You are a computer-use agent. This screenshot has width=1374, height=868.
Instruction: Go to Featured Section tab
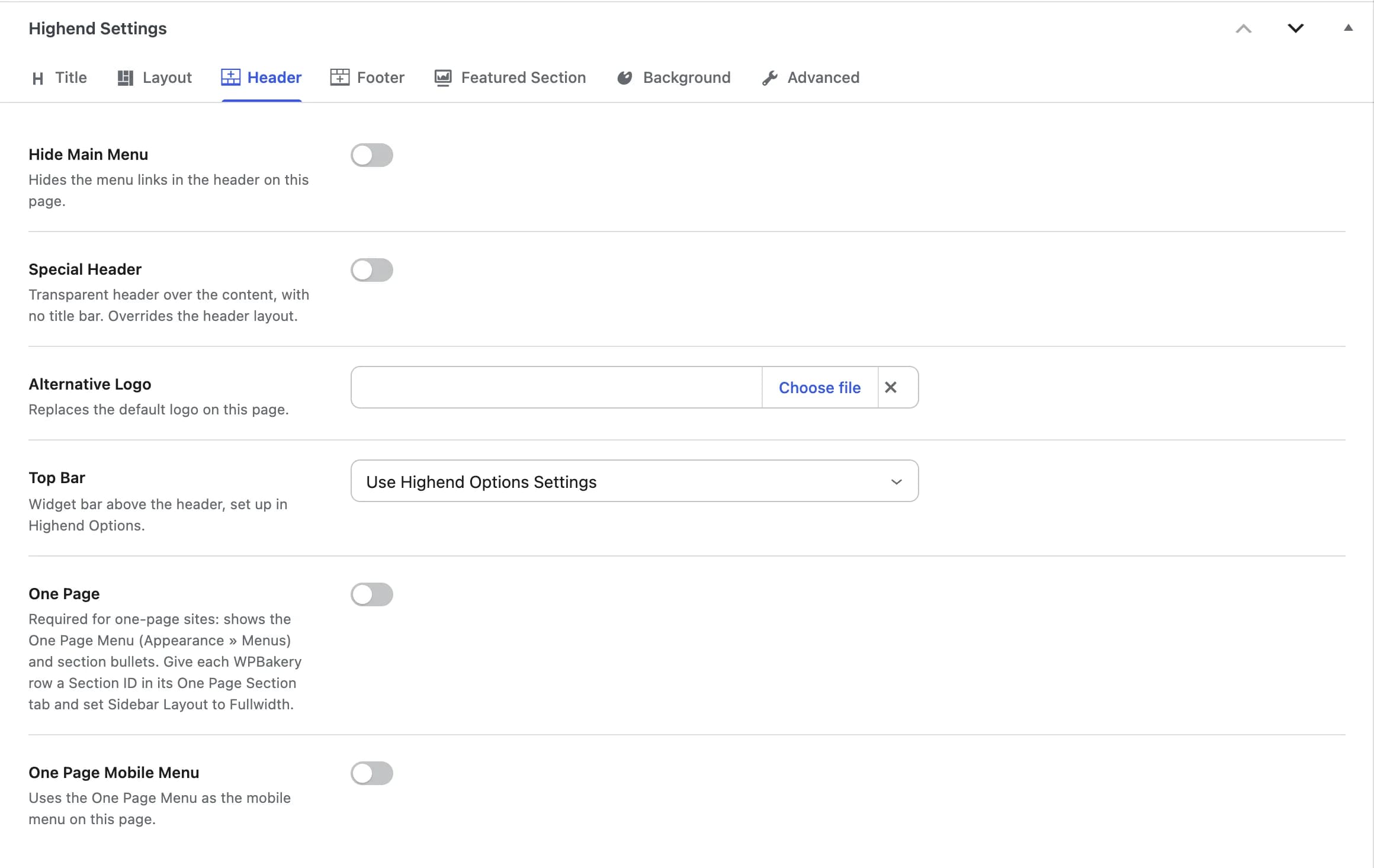[510, 78]
